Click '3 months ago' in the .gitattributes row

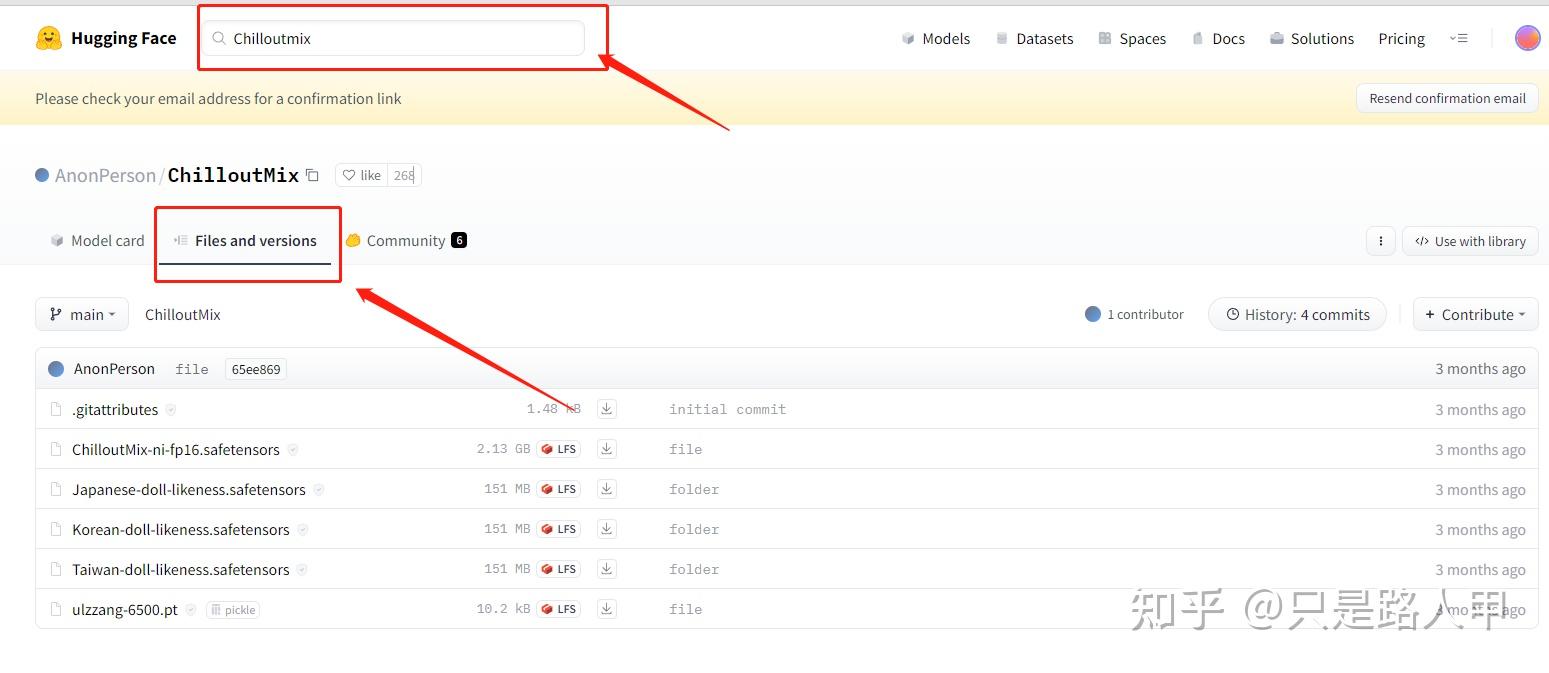point(1480,409)
